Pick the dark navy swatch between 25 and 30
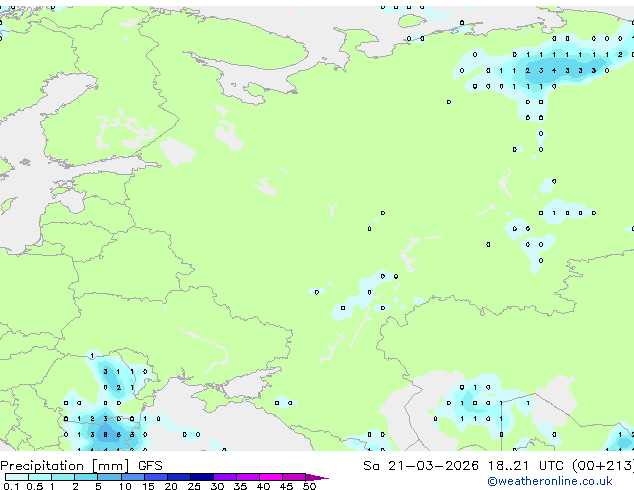Viewport: 634px width, 490px height. tap(201, 477)
